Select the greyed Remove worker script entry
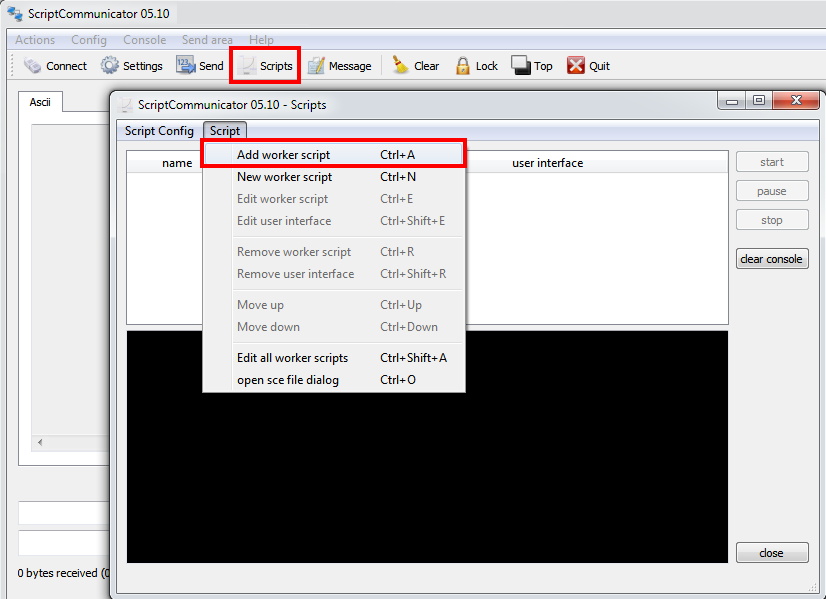Screen dimensions: 826x599 333,252
